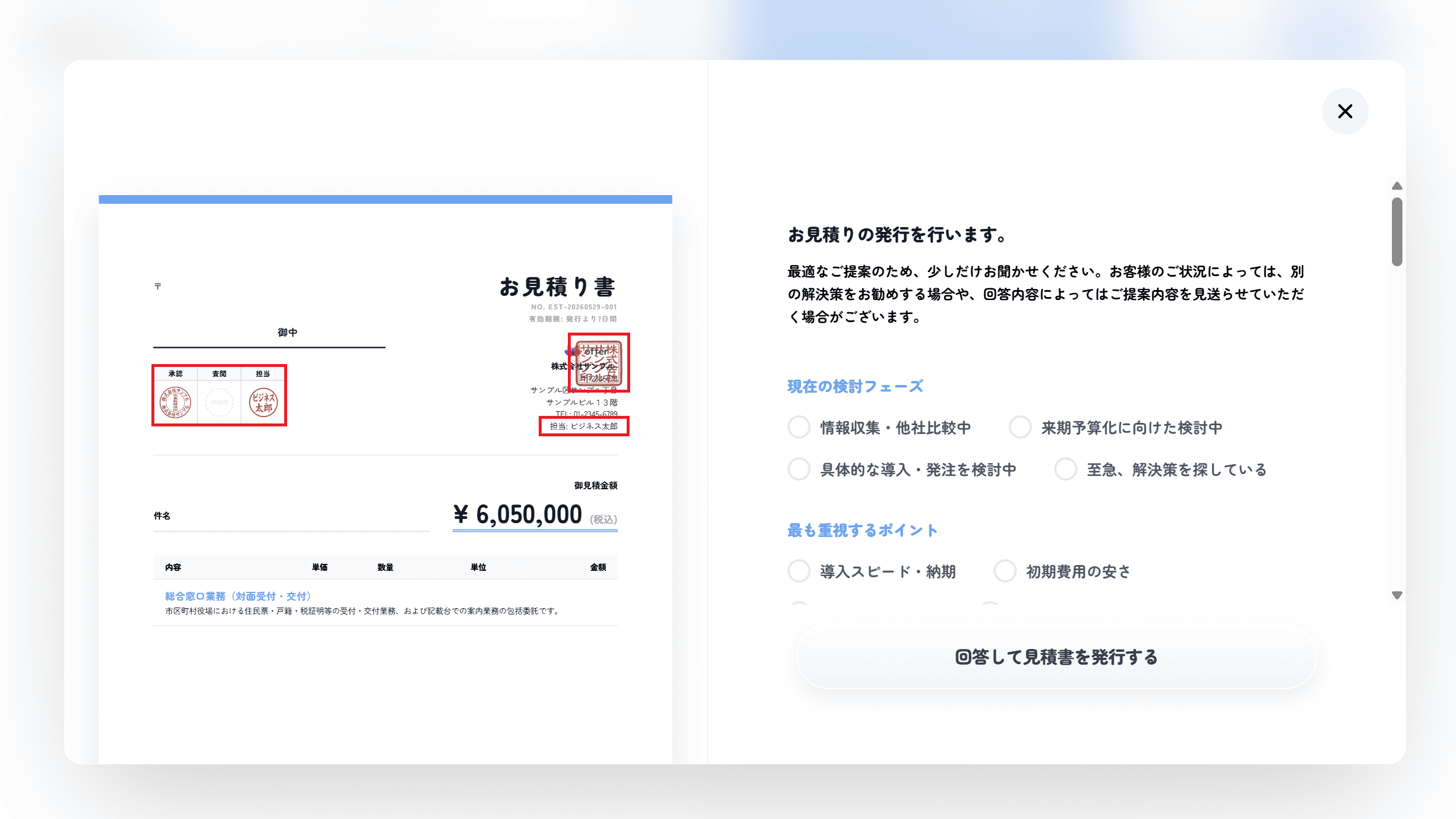
Task: Click the 御見積金額 label
Action: click(x=595, y=485)
